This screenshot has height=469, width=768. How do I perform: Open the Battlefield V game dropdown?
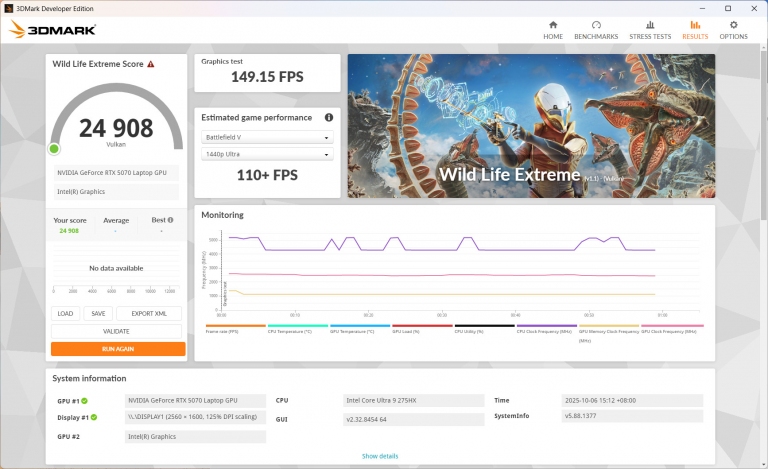point(267,137)
